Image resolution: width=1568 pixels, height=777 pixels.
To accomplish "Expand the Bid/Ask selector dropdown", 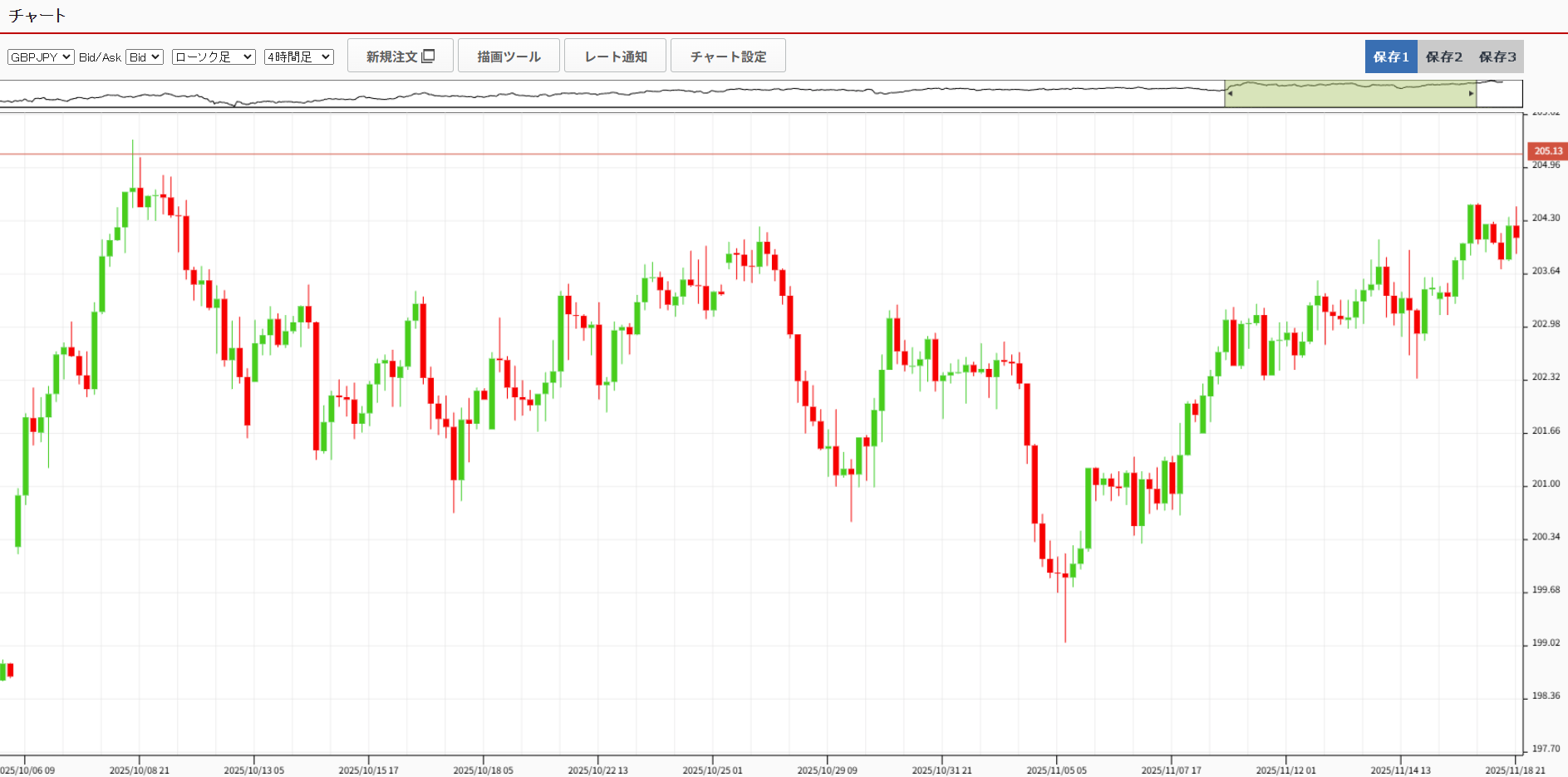I will pos(144,57).
